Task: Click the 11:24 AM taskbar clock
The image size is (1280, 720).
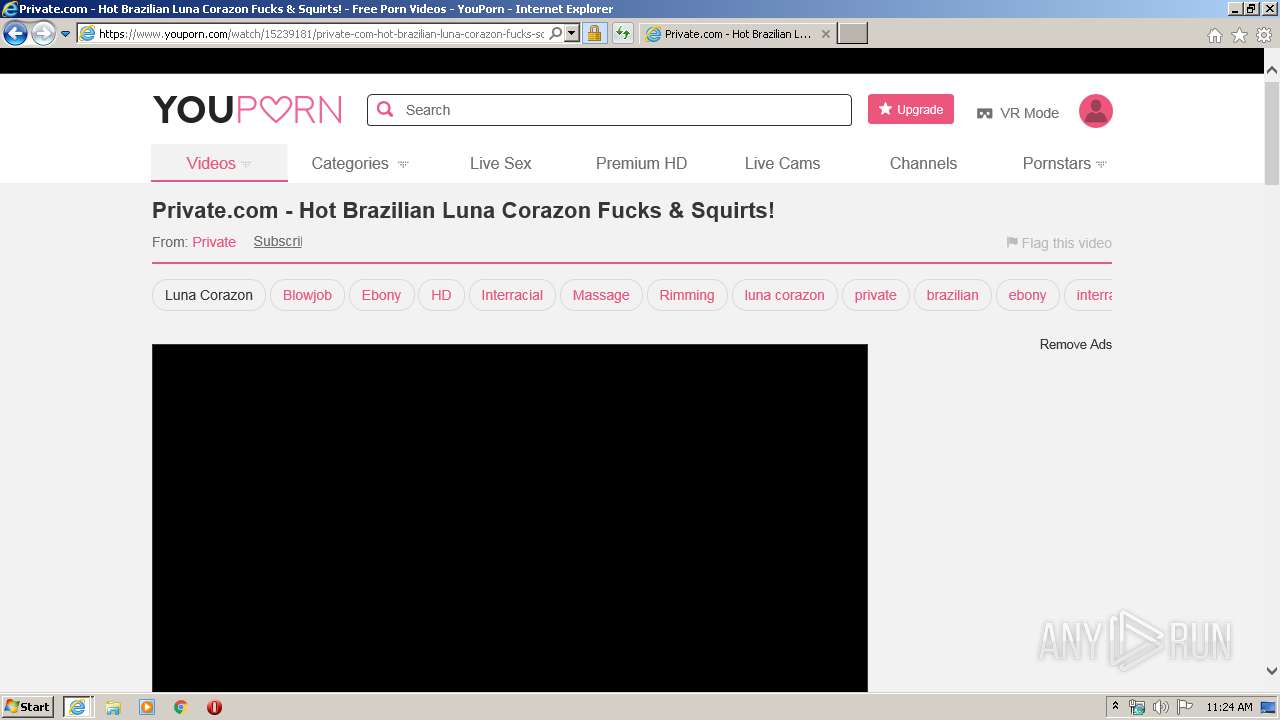Action: point(1229,707)
